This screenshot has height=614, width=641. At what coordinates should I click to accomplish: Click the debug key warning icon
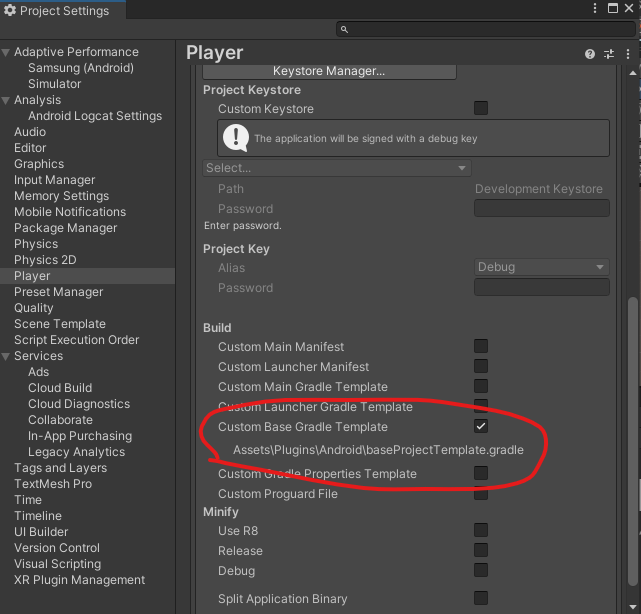pyautogui.click(x=236, y=138)
